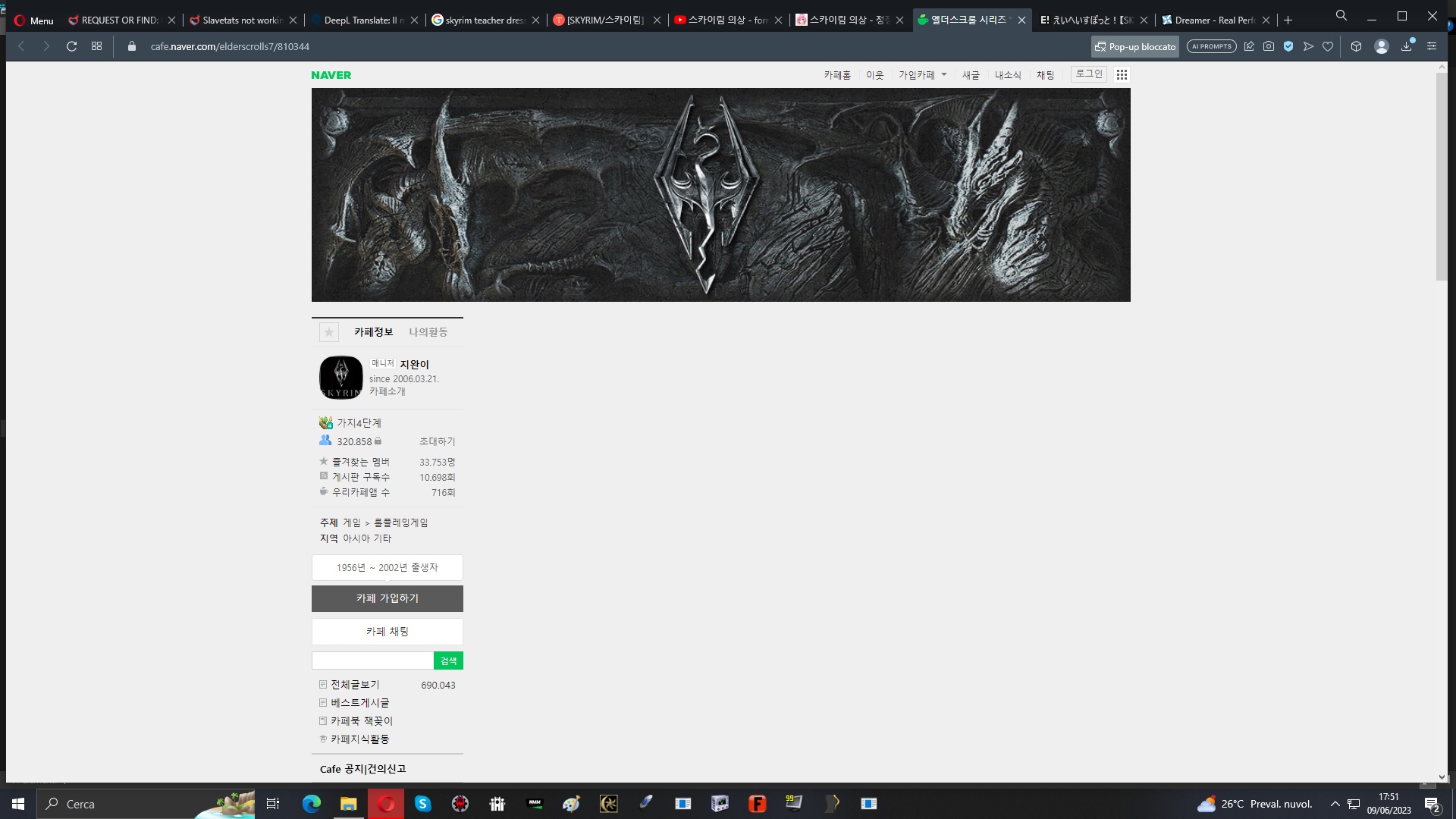Open the AI Prompts button
This screenshot has height=819, width=1456.
point(1212,46)
